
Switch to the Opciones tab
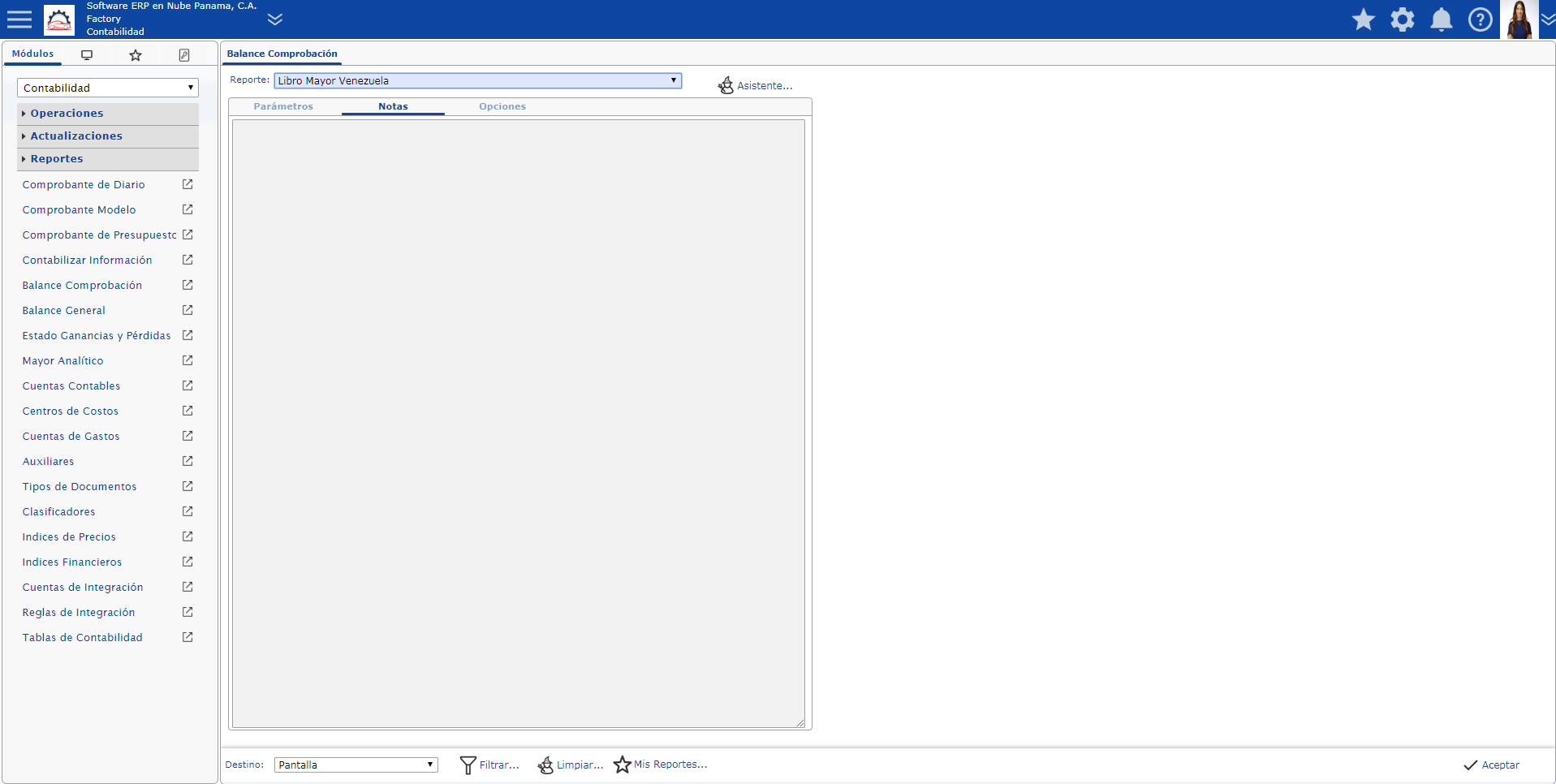point(502,106)
